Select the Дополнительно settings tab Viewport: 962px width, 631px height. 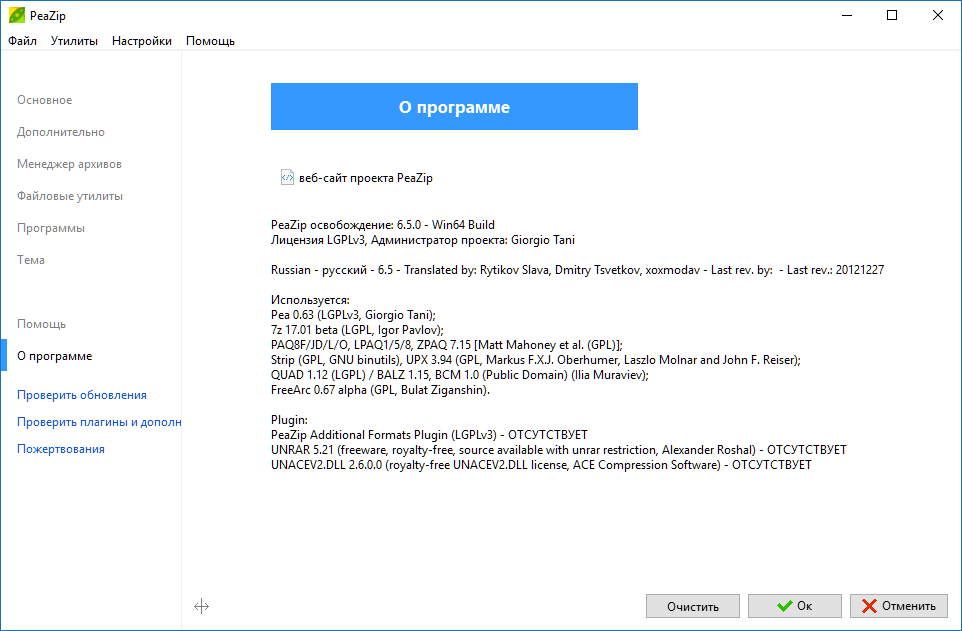[61, 132]
